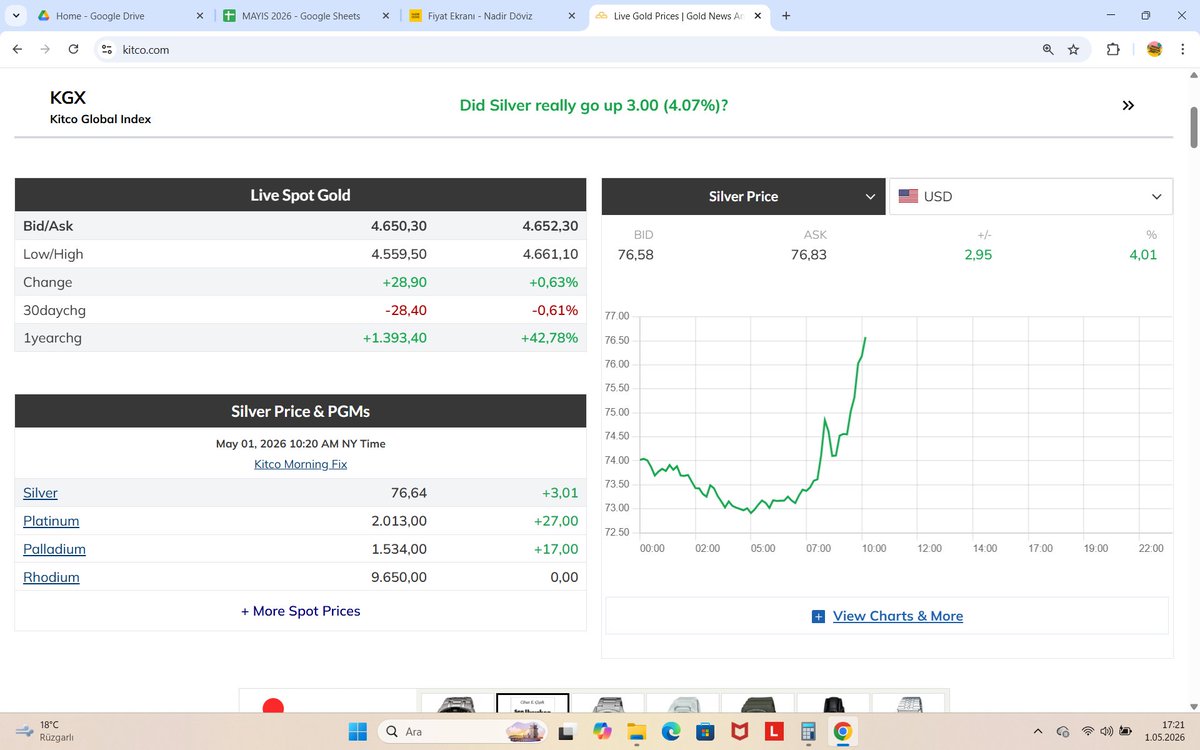This screenshot has width=1200, height=750.
Task: Open Task View on the taskbar
Action: pyautogui.click(x=567, y=732)
